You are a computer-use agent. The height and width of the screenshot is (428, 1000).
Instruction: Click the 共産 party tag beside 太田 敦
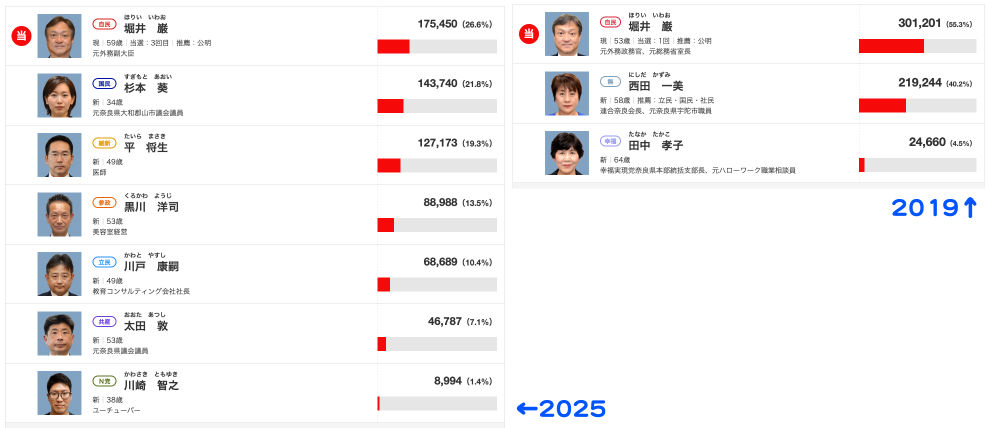(104, 321)
